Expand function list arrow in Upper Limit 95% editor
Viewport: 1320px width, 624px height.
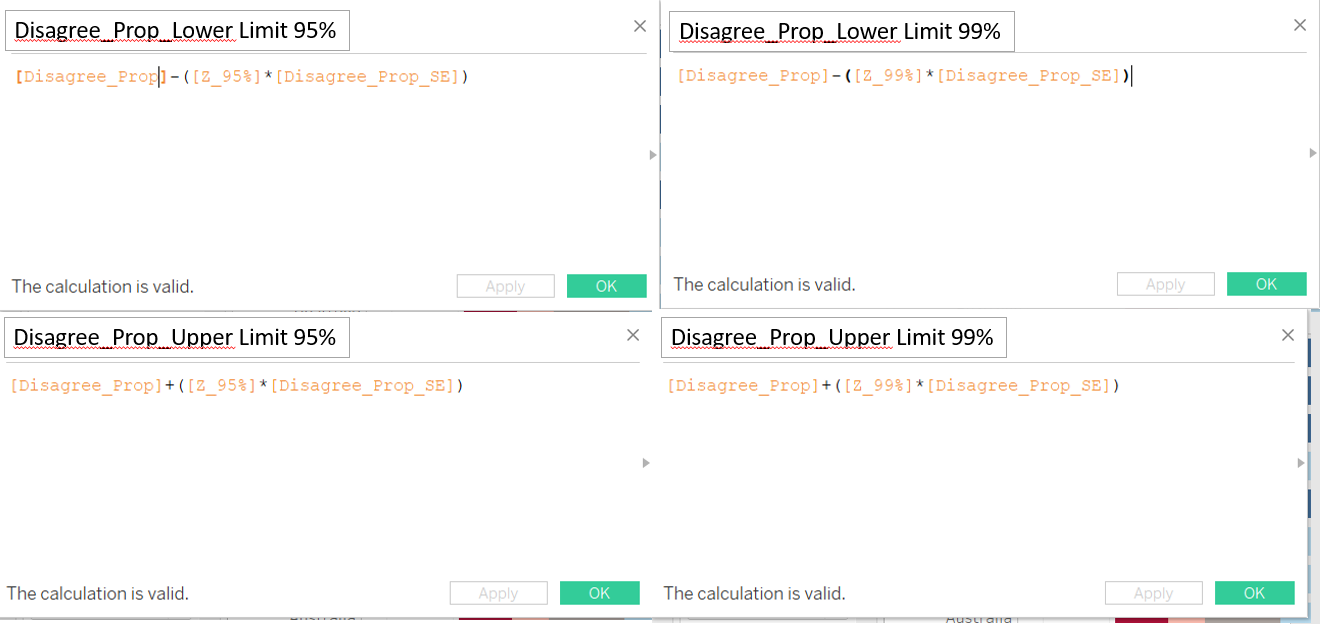pos(646,463)
